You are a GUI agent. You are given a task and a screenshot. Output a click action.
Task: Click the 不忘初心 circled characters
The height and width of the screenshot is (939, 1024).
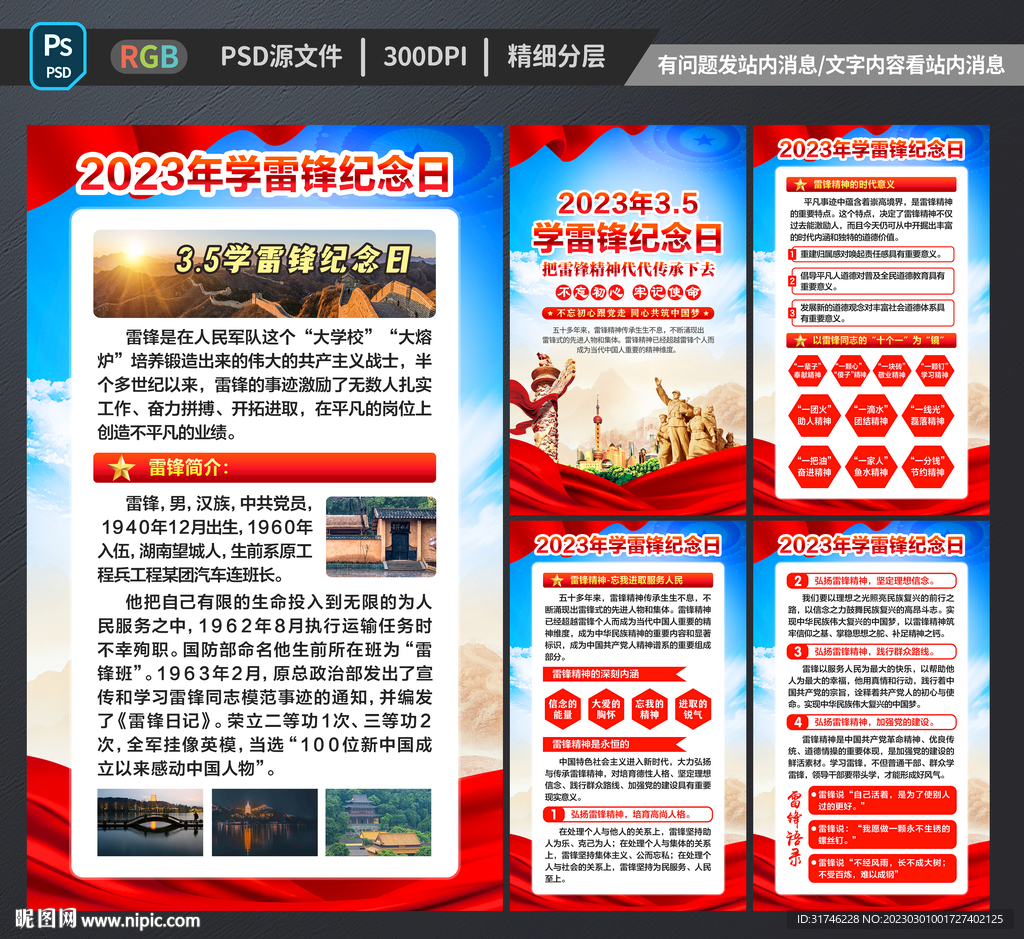590,292
